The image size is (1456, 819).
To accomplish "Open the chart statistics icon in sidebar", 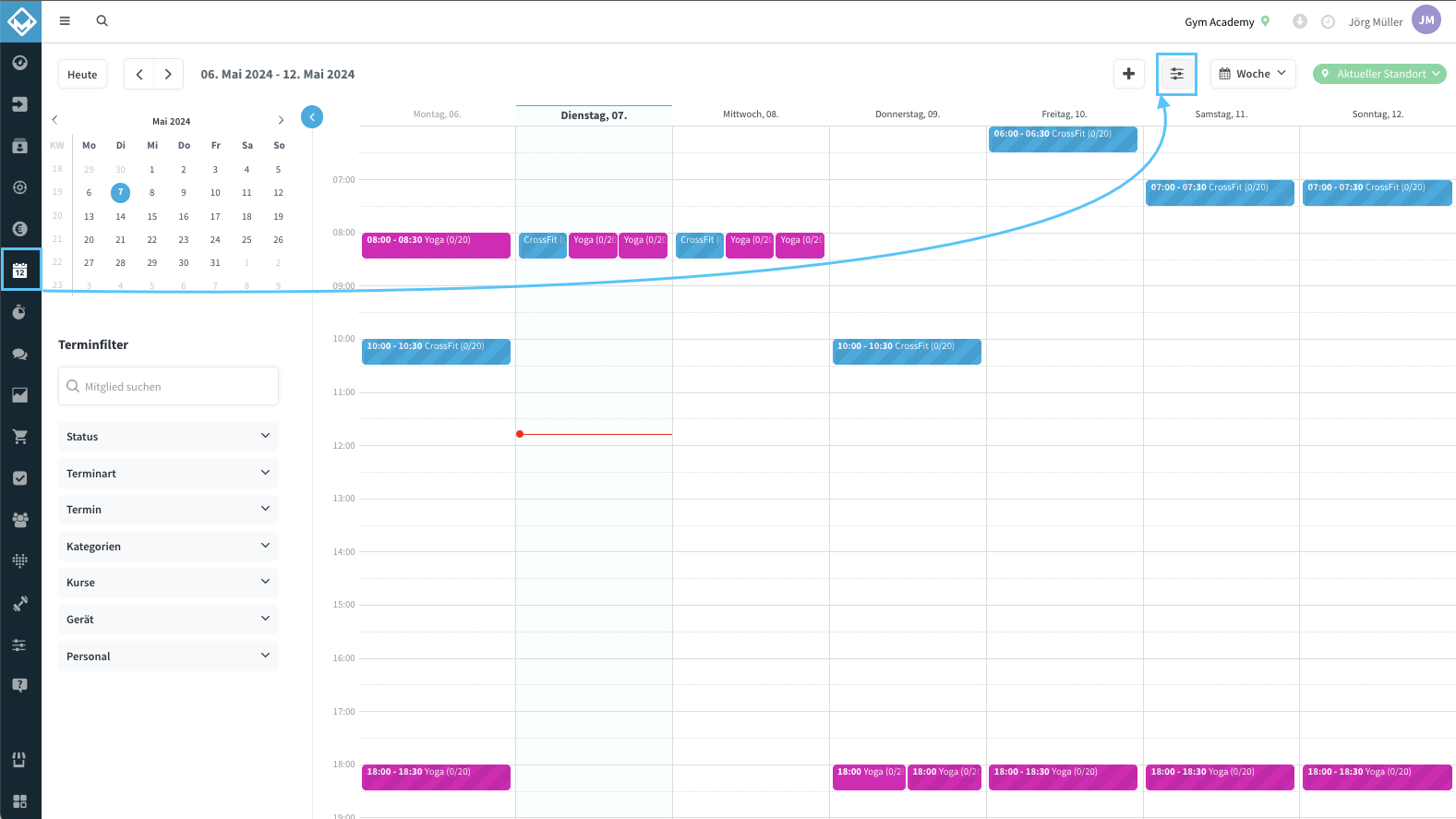I will pos(20,395).
